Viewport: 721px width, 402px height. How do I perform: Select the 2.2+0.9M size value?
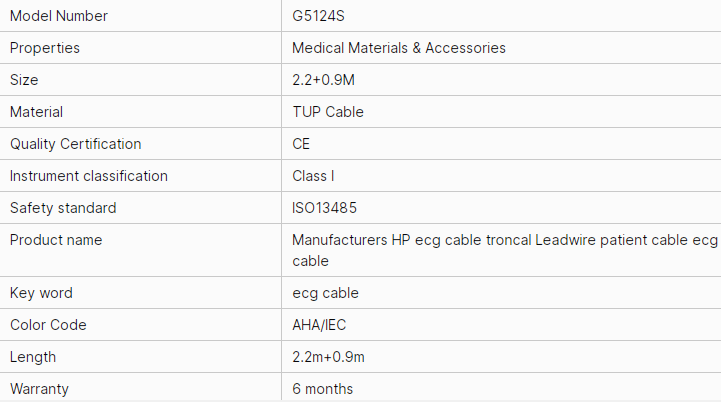(x=323, y=80)
